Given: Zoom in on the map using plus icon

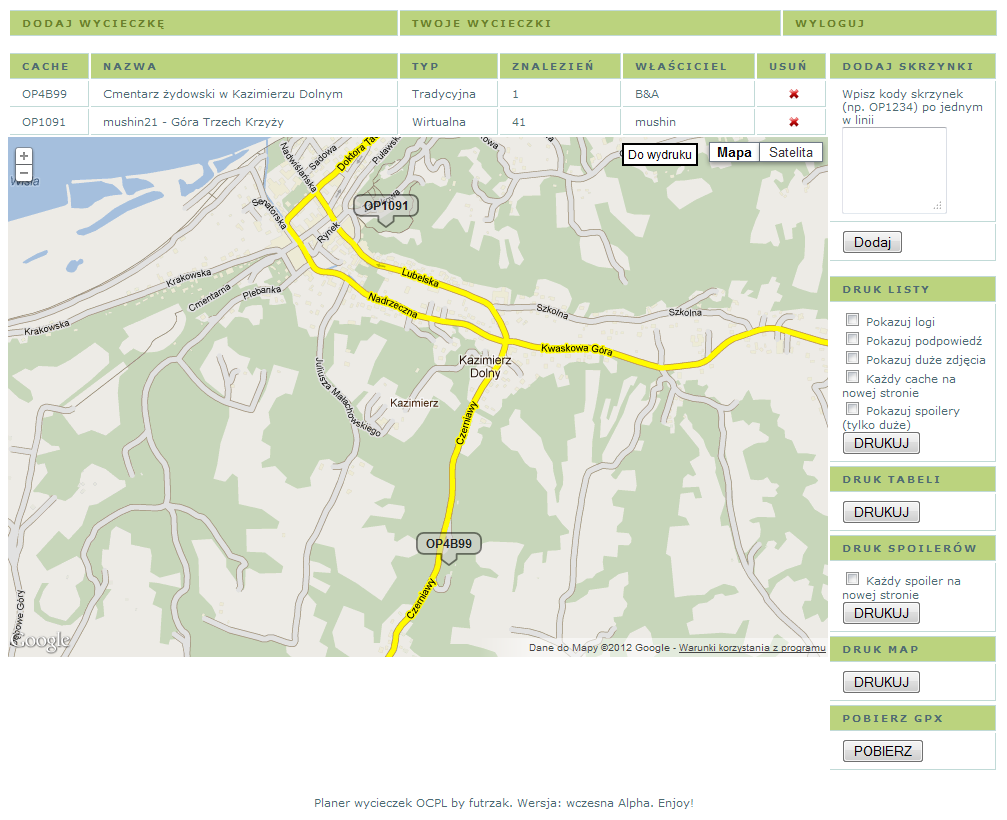Looking at the screenshot, I should 22,157.
